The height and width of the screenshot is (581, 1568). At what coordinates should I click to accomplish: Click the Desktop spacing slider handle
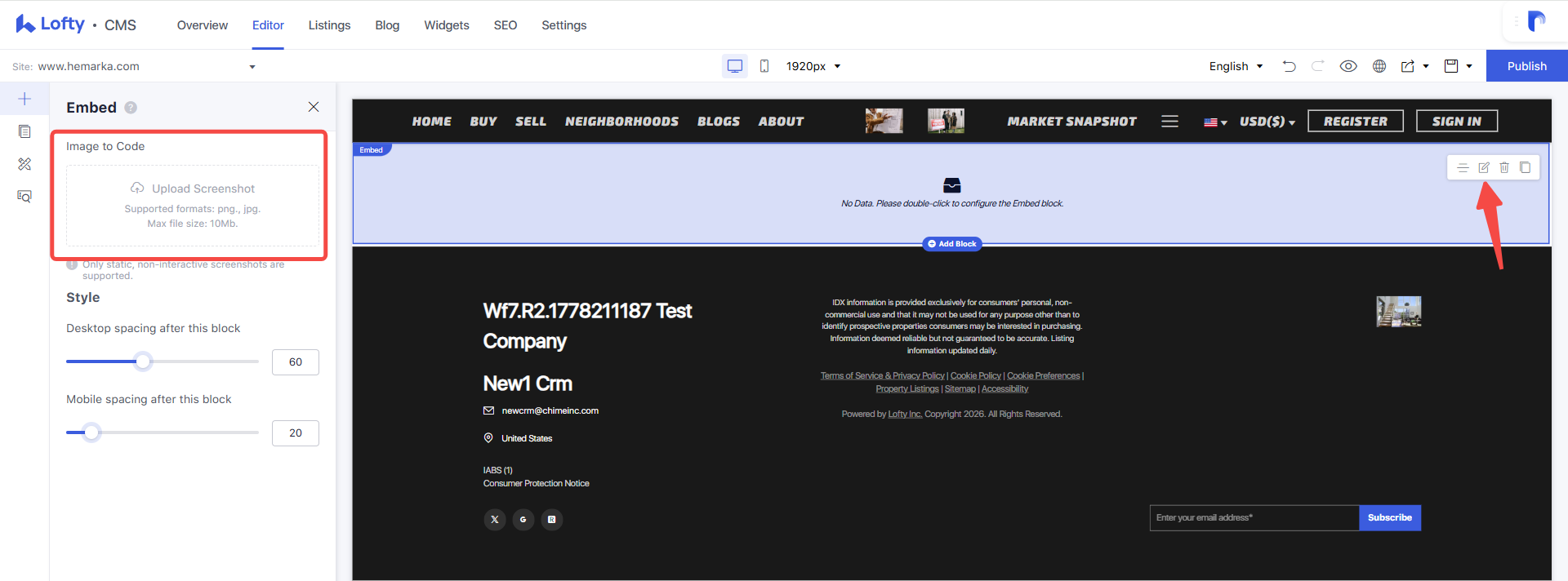coord(143,361)
